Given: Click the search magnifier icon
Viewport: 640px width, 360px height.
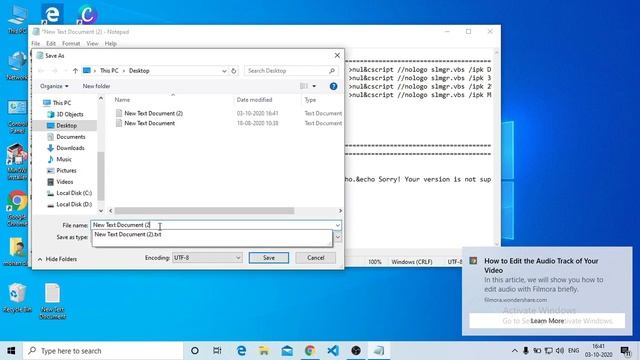Looking at the screenshot, I should click(x=332, y=71).
